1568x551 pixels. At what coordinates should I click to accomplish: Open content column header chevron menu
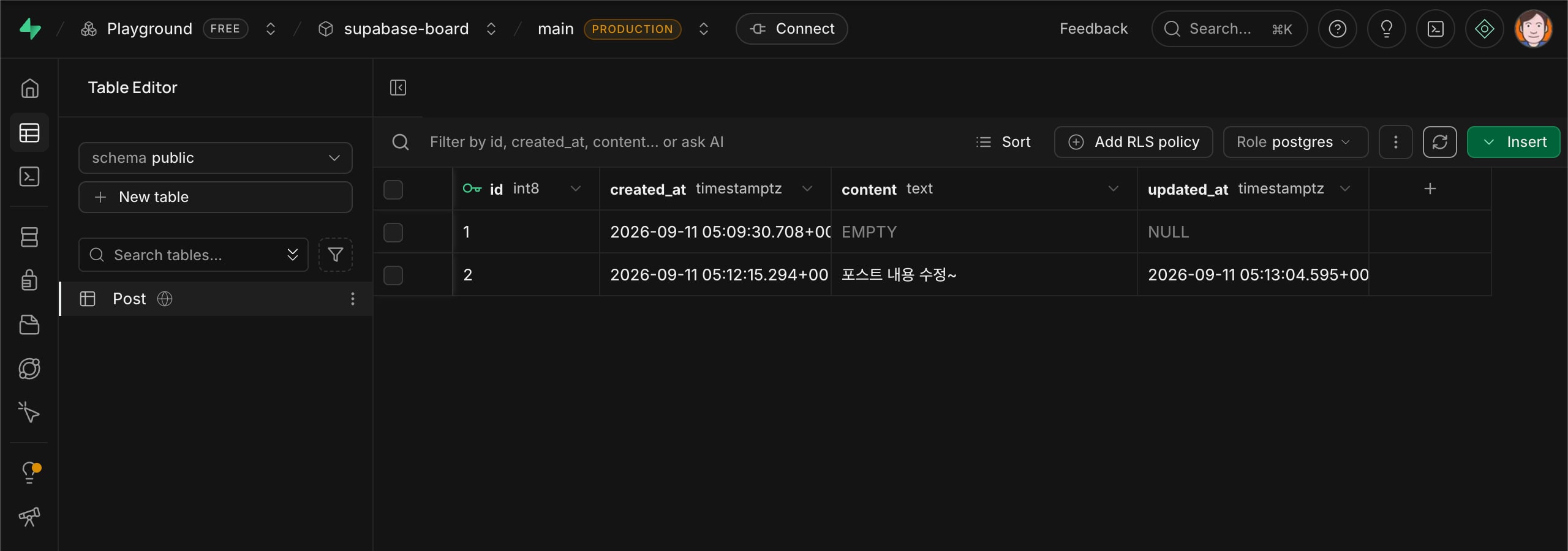(1113, 189)
